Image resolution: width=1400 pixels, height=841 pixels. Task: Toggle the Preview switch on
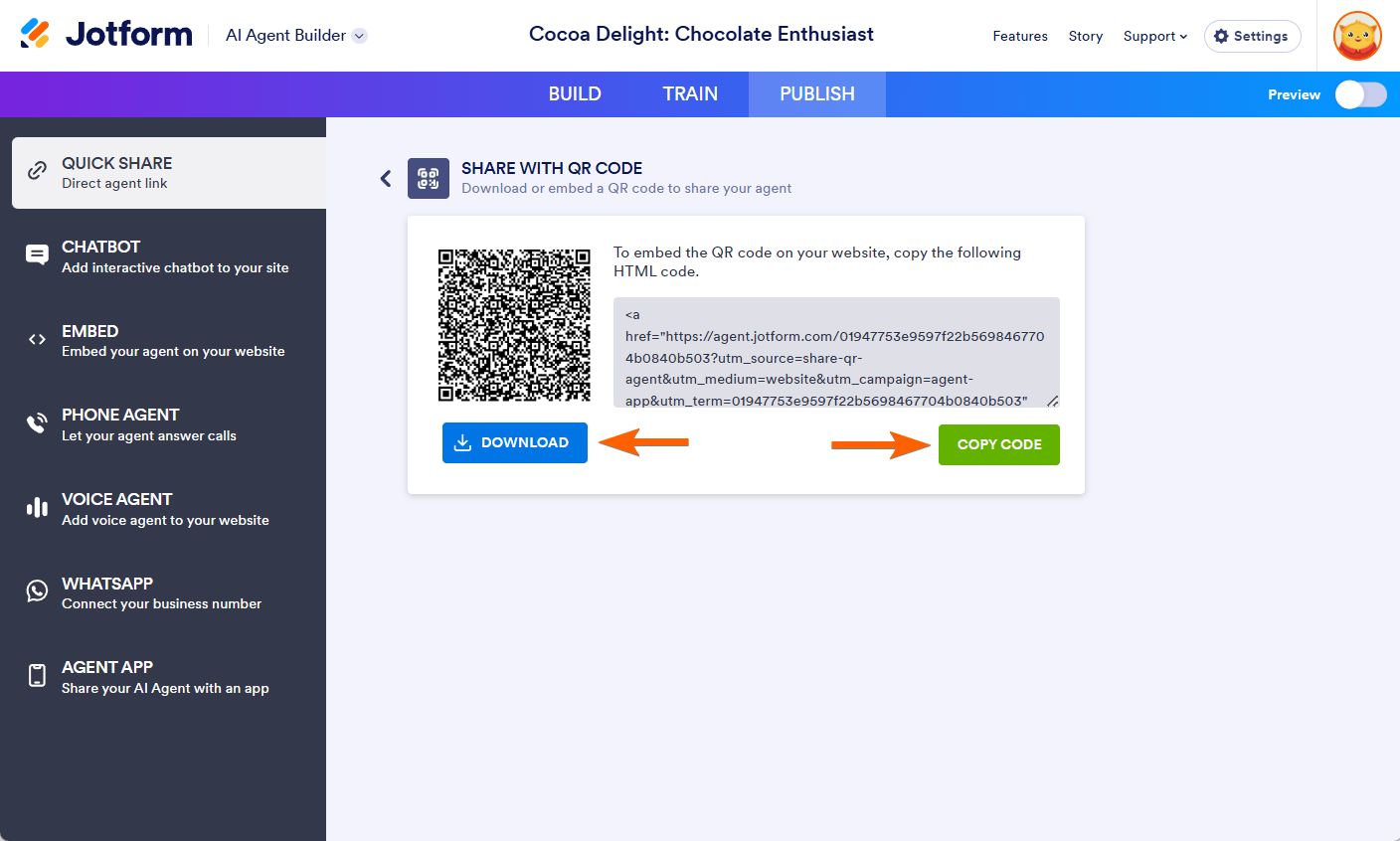click(x=1360, y=94)
